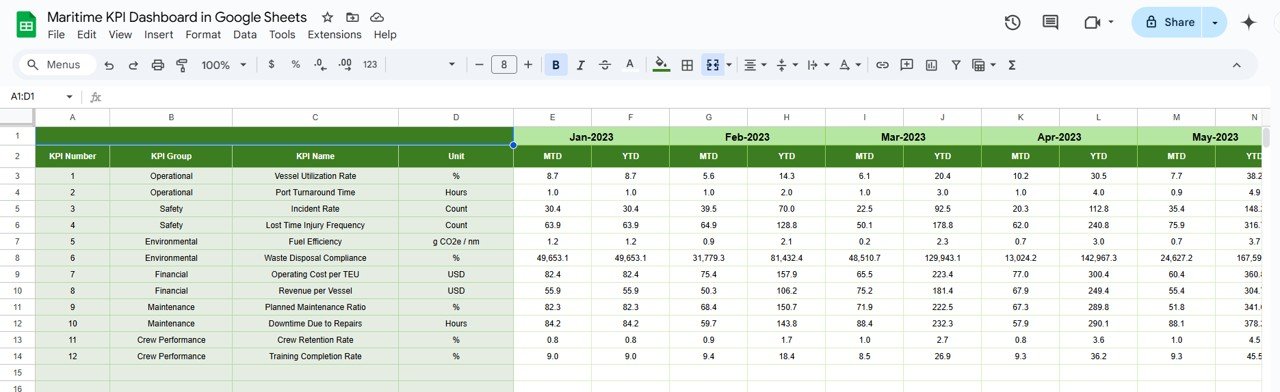Click the font size input field
The height and width of the screenshot is (392, 1280).
[503, 65]
